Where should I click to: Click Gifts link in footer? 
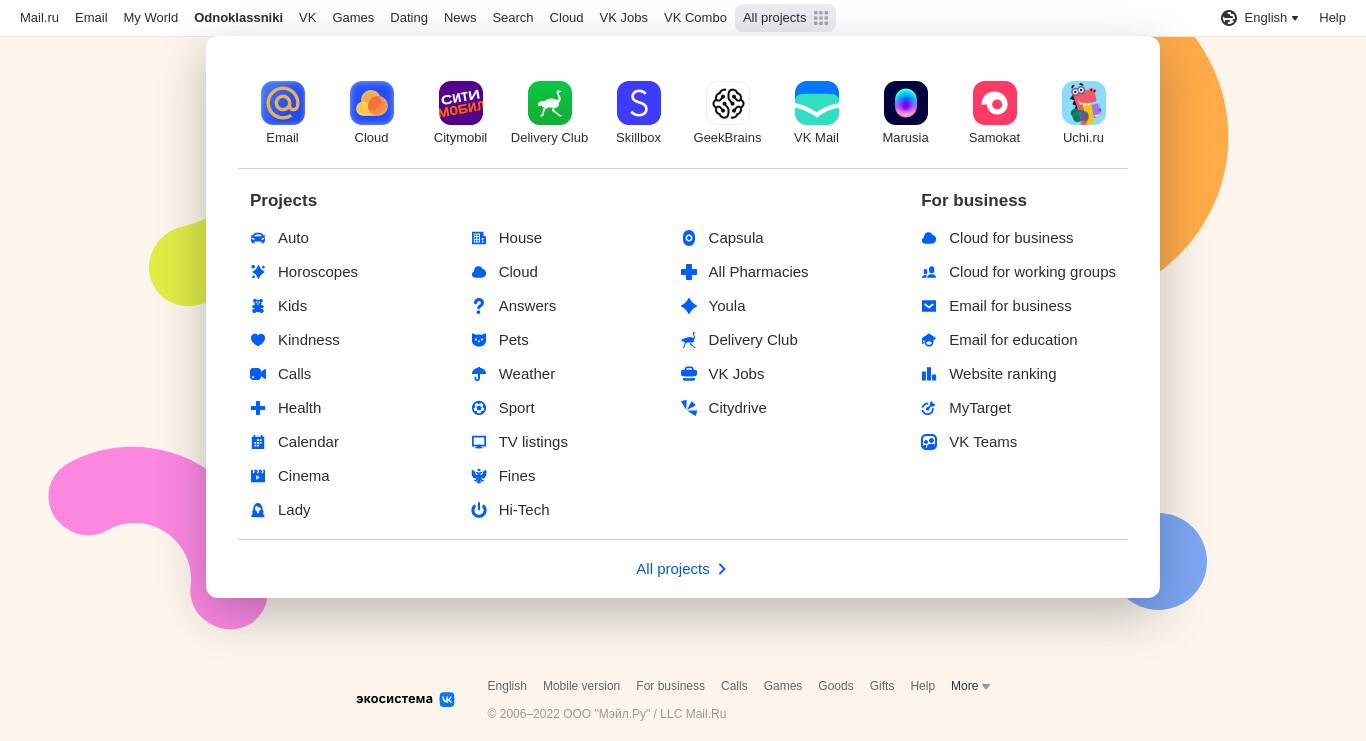(x=882, y=686)
